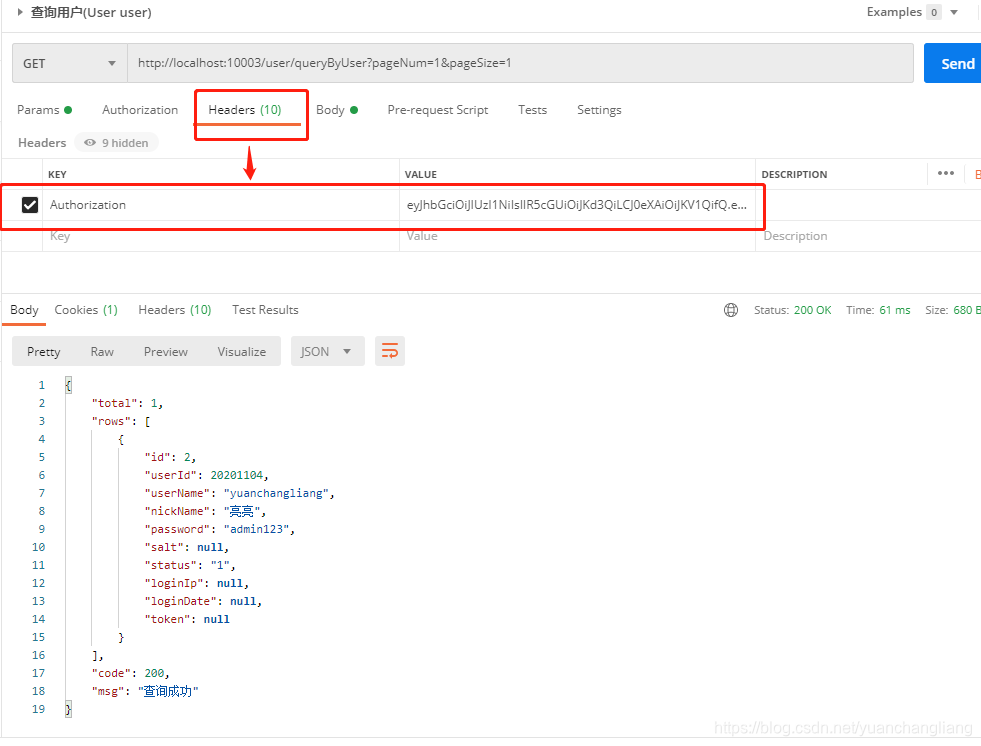Screen dimensions: 981x746
Task: Click the request URL input field
Action: pyautogui.click(x=520, y=63)
